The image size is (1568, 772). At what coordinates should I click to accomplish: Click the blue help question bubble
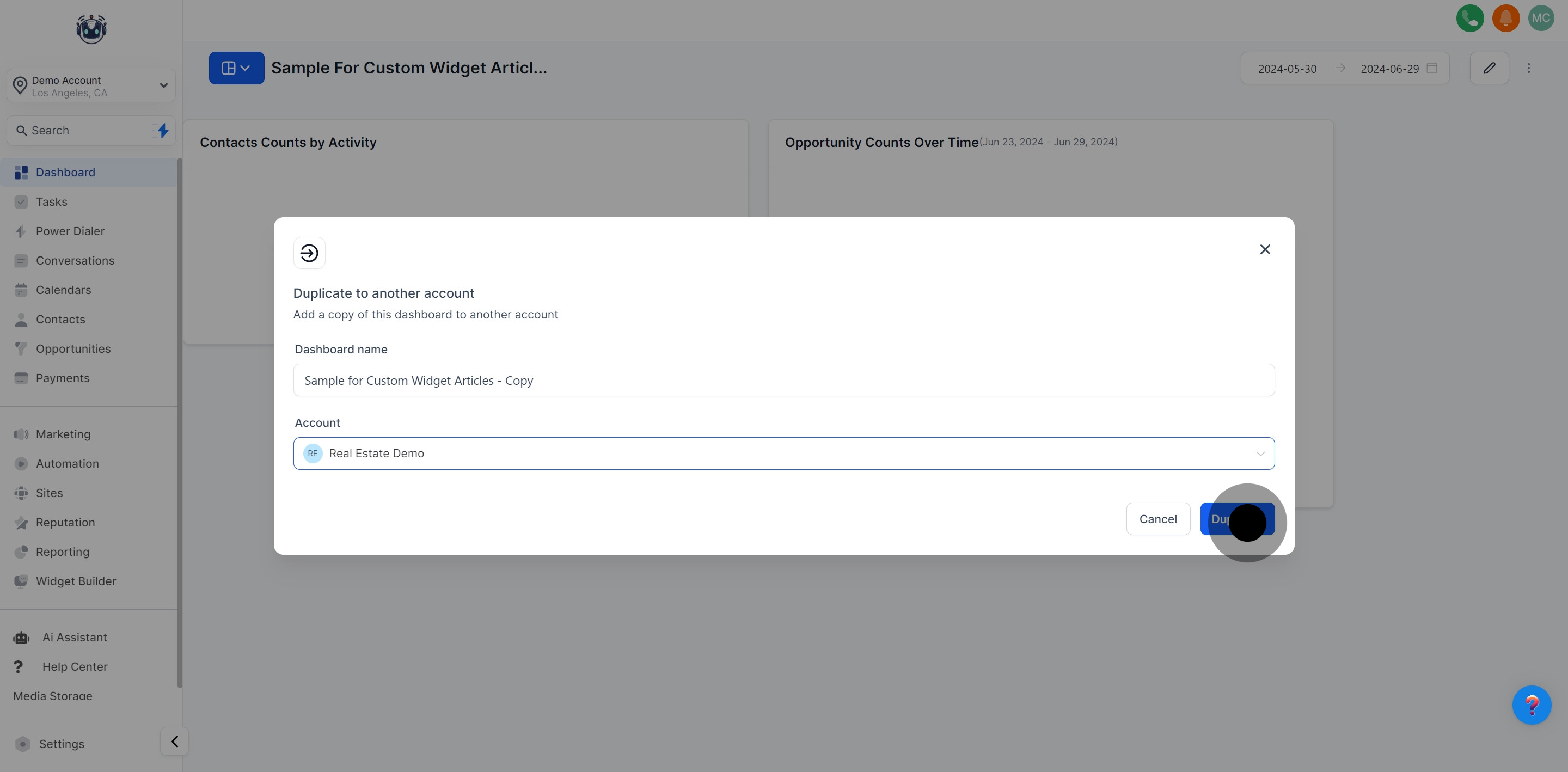tap(1532, 705)
